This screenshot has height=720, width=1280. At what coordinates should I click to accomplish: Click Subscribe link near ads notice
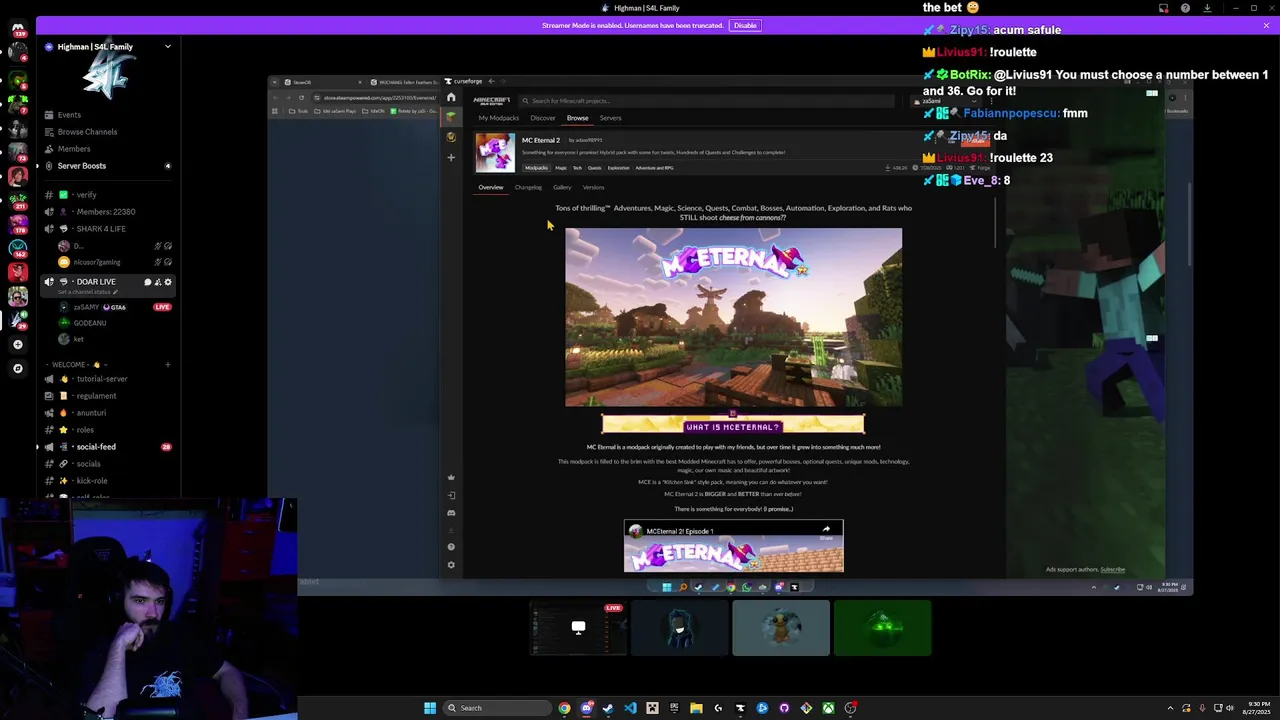1112,570
